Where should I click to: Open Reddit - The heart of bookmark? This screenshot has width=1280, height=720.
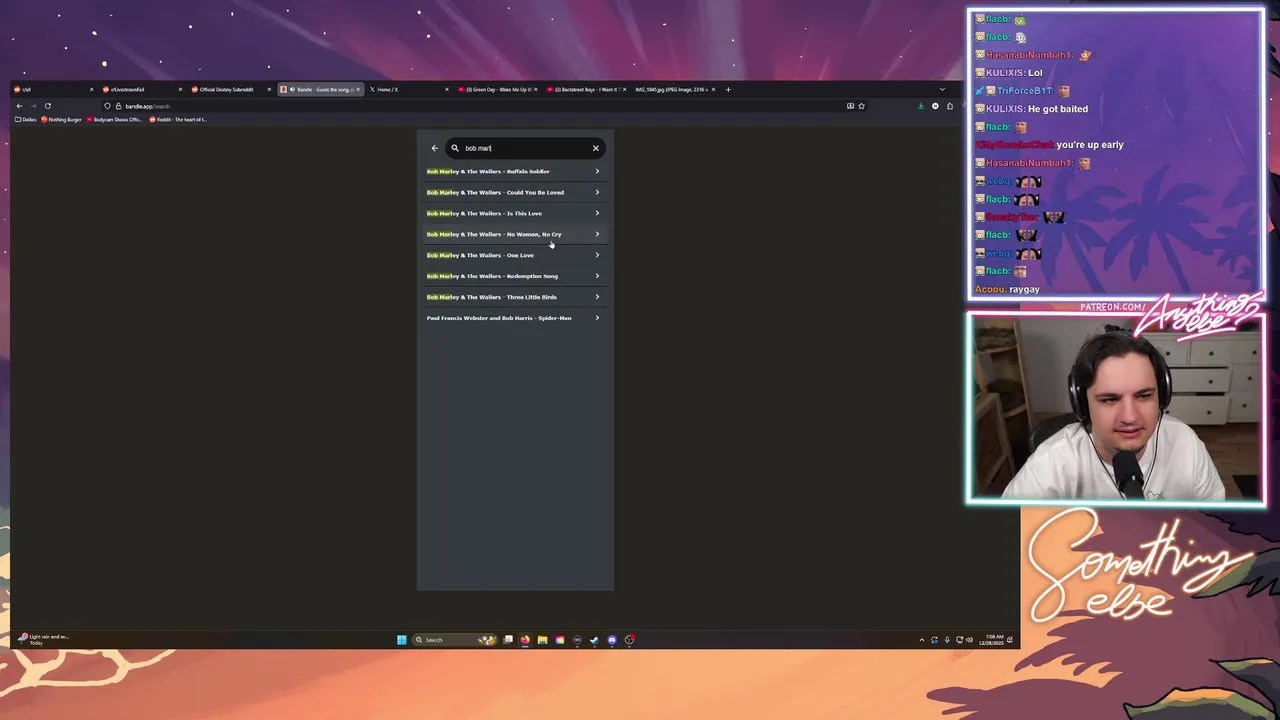click(x=178, y=119)
